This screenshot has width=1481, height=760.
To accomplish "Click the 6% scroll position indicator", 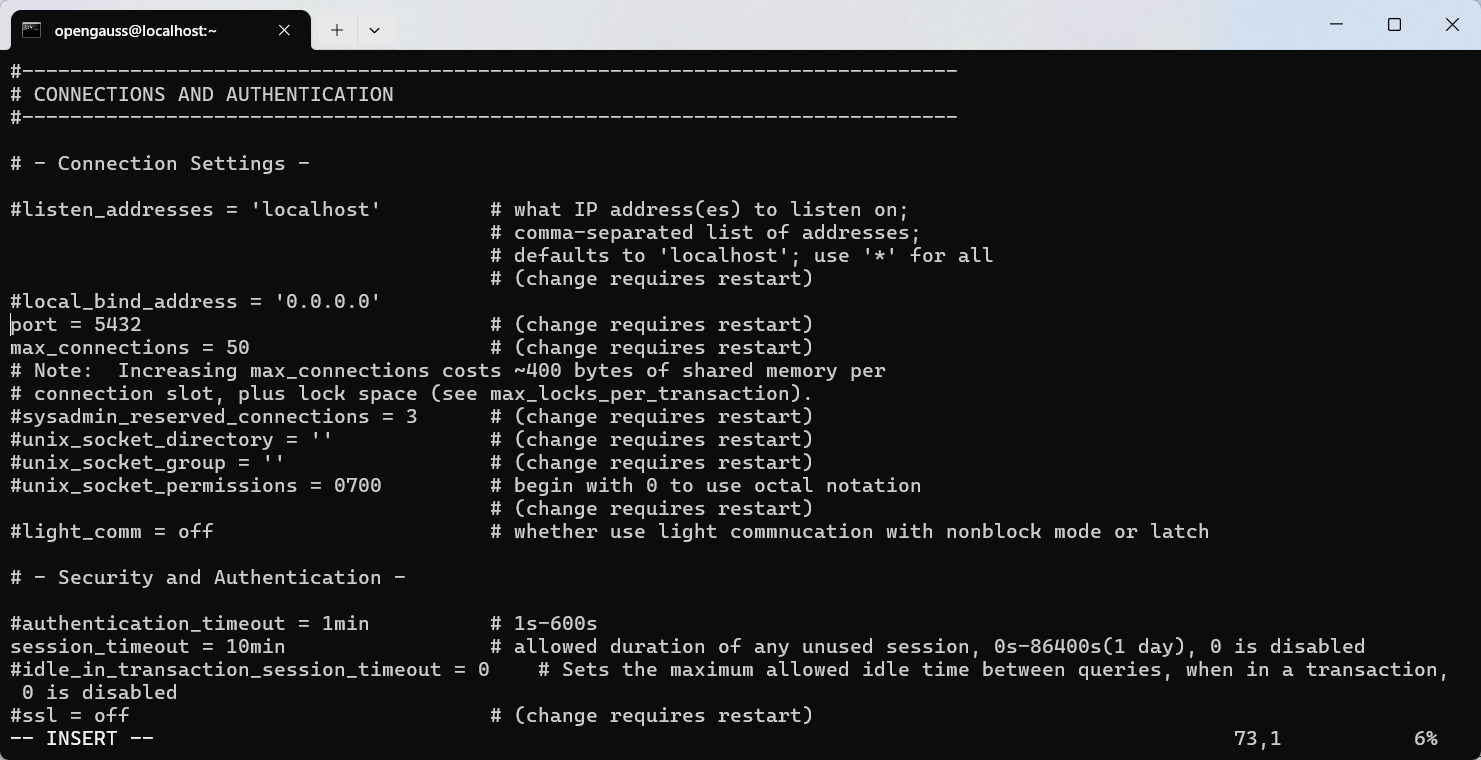I will (x=1425, y=738).
